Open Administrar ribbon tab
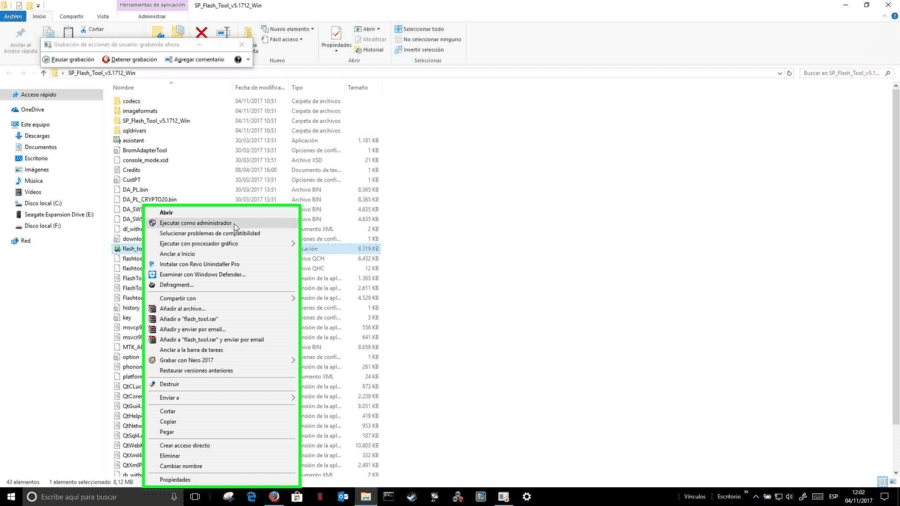The width and height of the screenshot is (900, 506). coord(152,17)
